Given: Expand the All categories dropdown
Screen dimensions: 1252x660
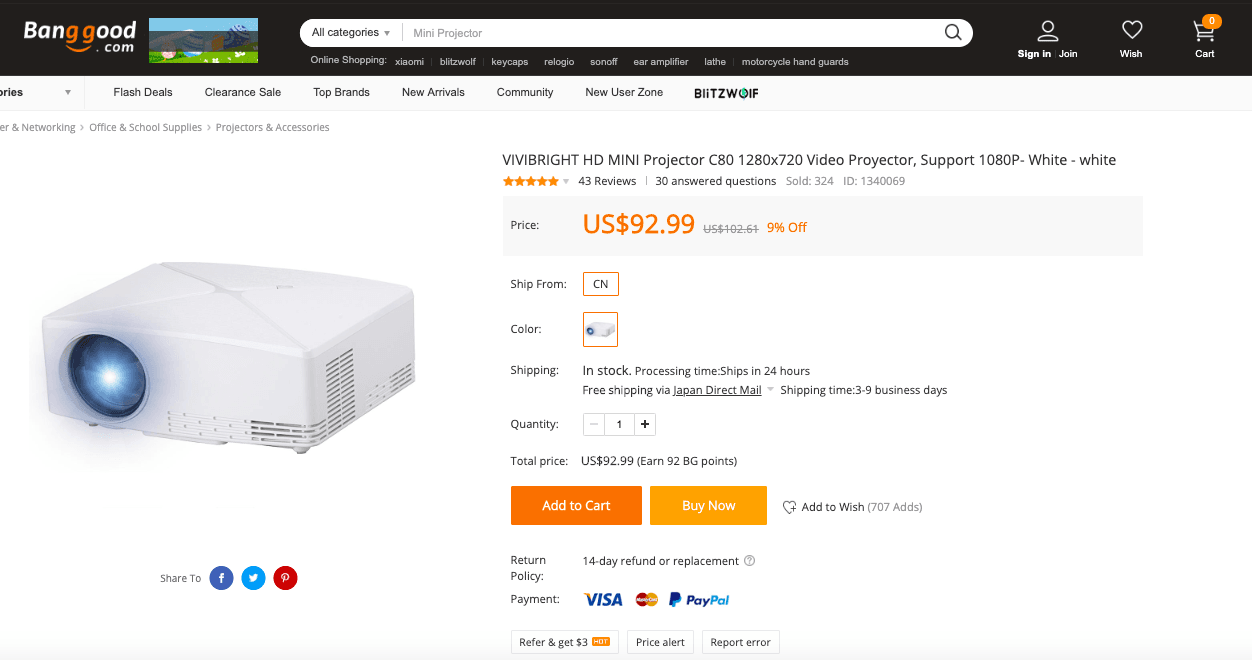Looking at the screenshot, I should 350,33.
